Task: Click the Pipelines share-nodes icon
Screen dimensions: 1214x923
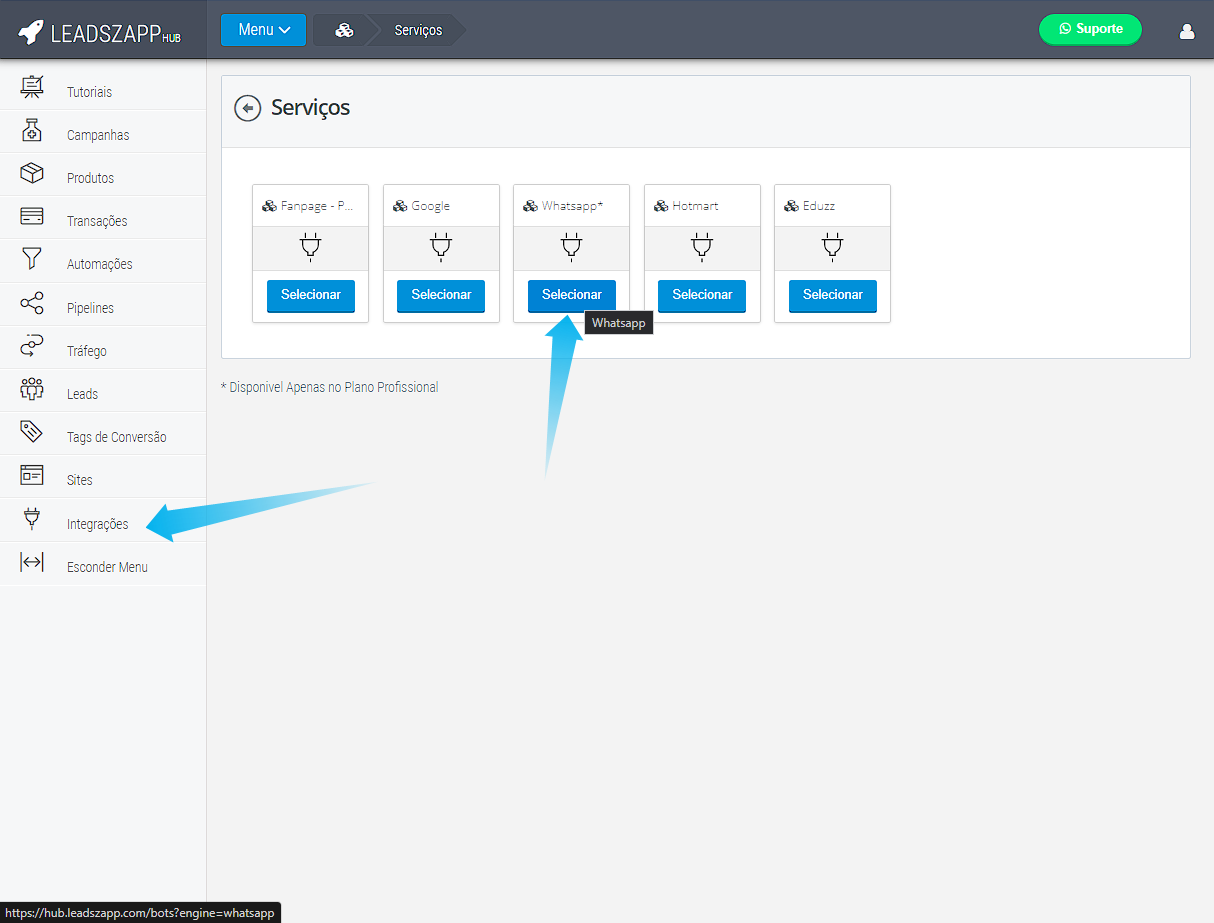Action: 32,304
